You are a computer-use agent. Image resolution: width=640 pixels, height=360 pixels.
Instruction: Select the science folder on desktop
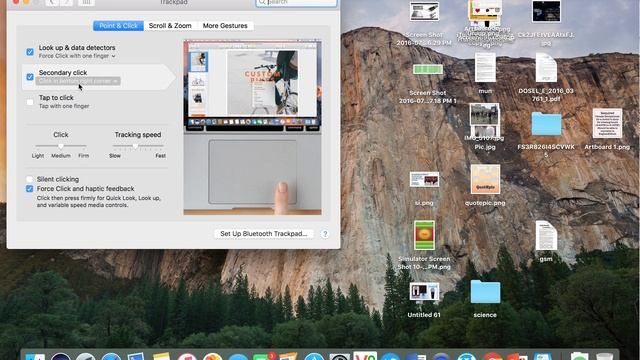tap(485, 299)
